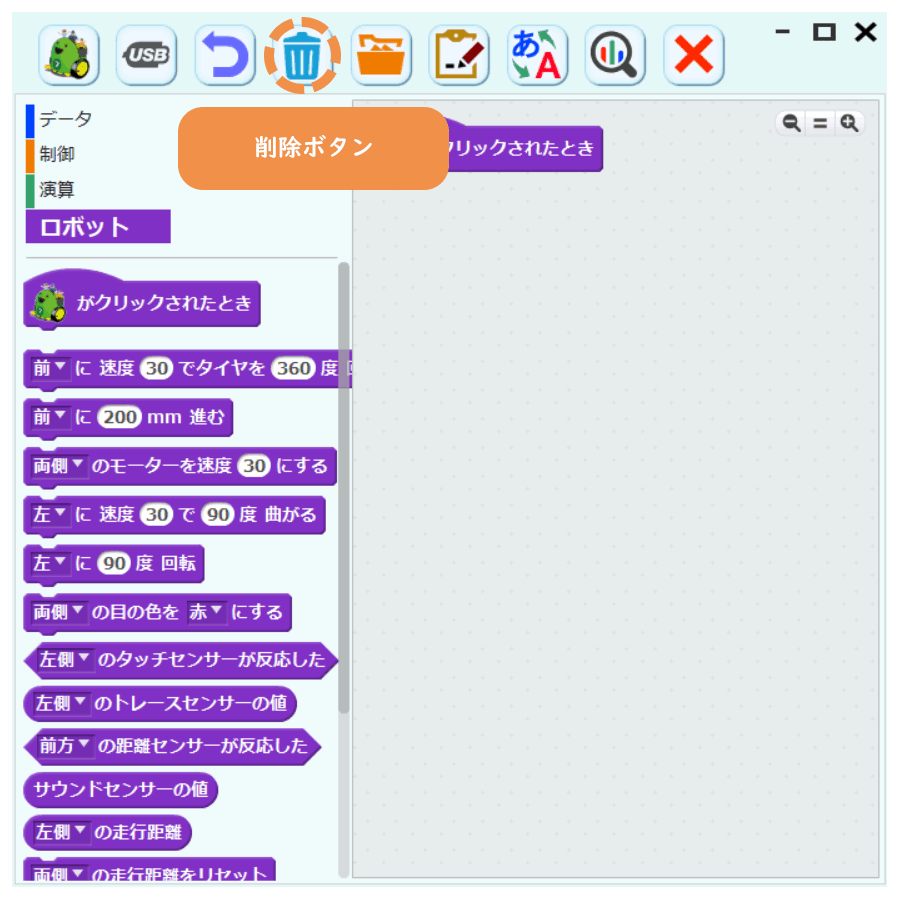The width and height of the screenshot is (900, 900).
Task: Click the red X icon in the toolbar
Action: tap(693, 56)
